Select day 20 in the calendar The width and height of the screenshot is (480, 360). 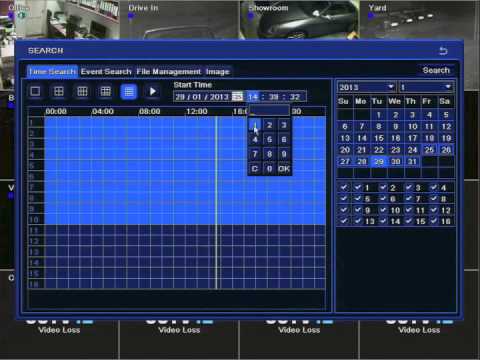[x=345, y=150]
